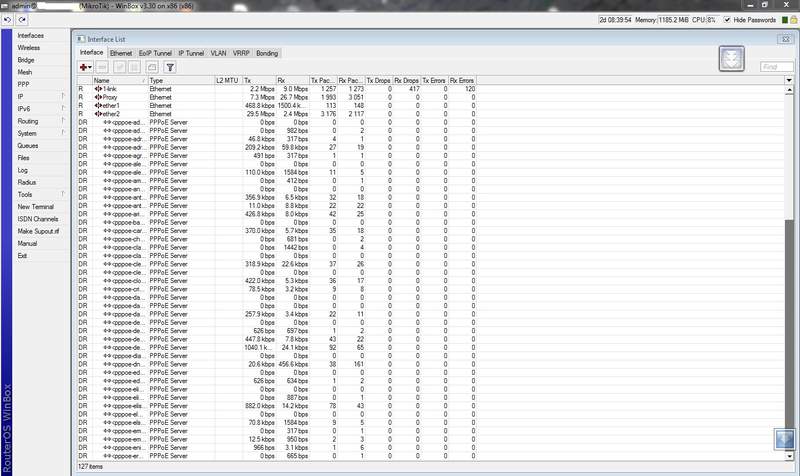The image size is (800, 476).
Task: Click the ether2 interface icon
Action: point(98,114)
